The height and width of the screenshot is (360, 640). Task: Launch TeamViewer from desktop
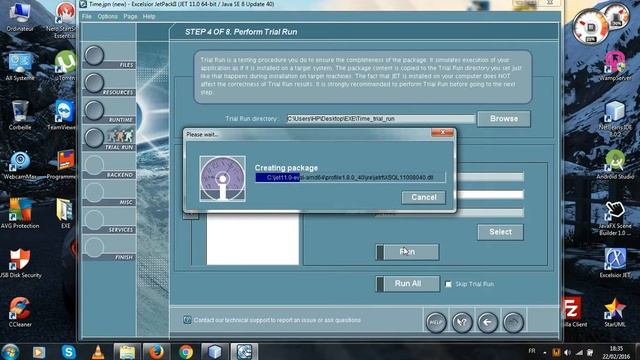pyautogui.click(x=64, y=116)
